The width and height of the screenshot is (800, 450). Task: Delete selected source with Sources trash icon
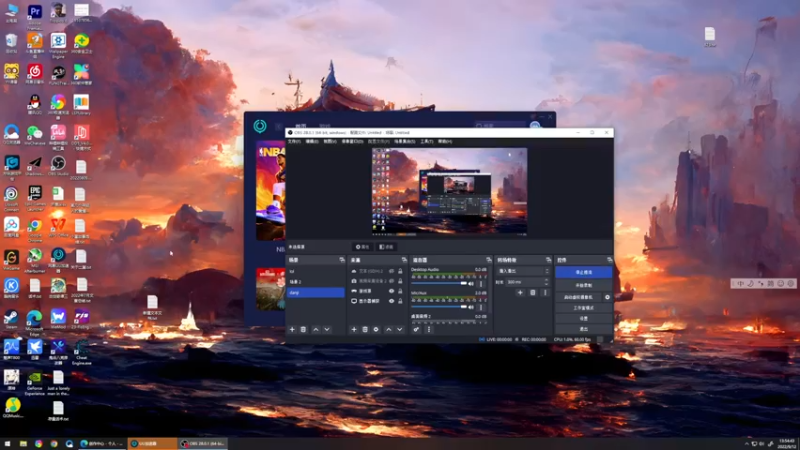point(365,330)
